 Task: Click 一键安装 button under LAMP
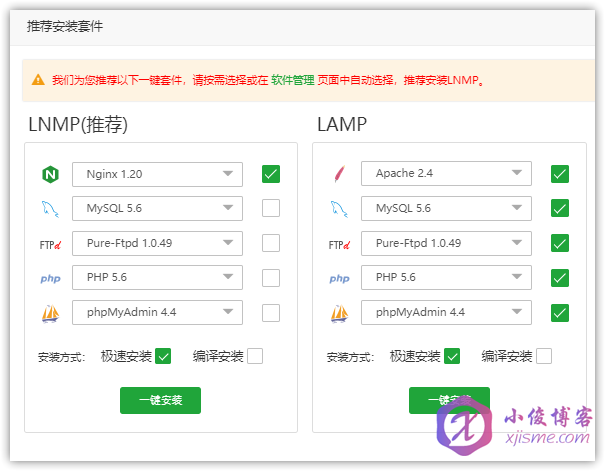click(x=449, y=400)
